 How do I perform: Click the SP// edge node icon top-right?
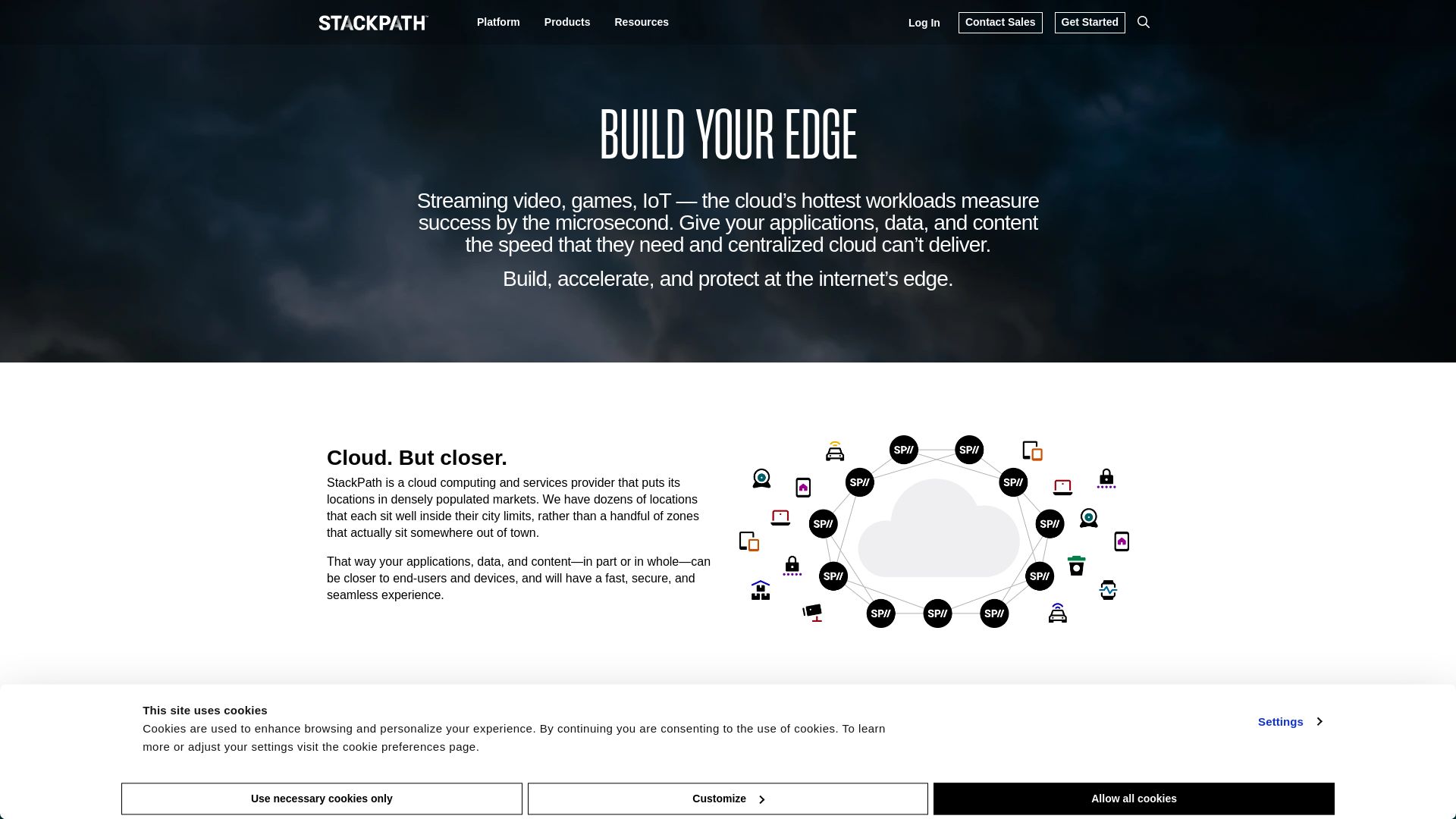968,449
